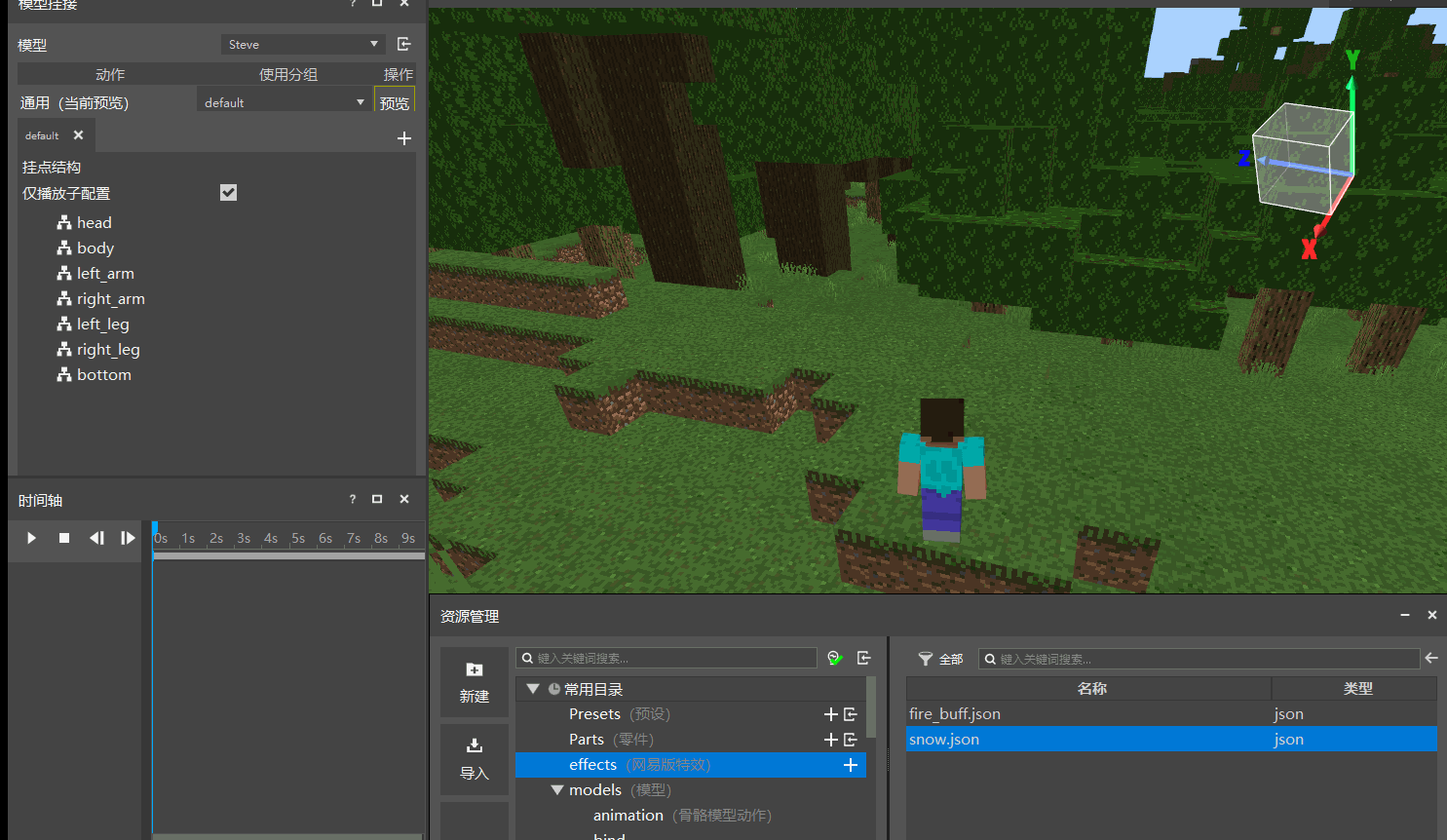This screenshot has height=840, width=1447.
Task: Click the directory tree vertical scrollbar
Action: click(x=870, y=706)
